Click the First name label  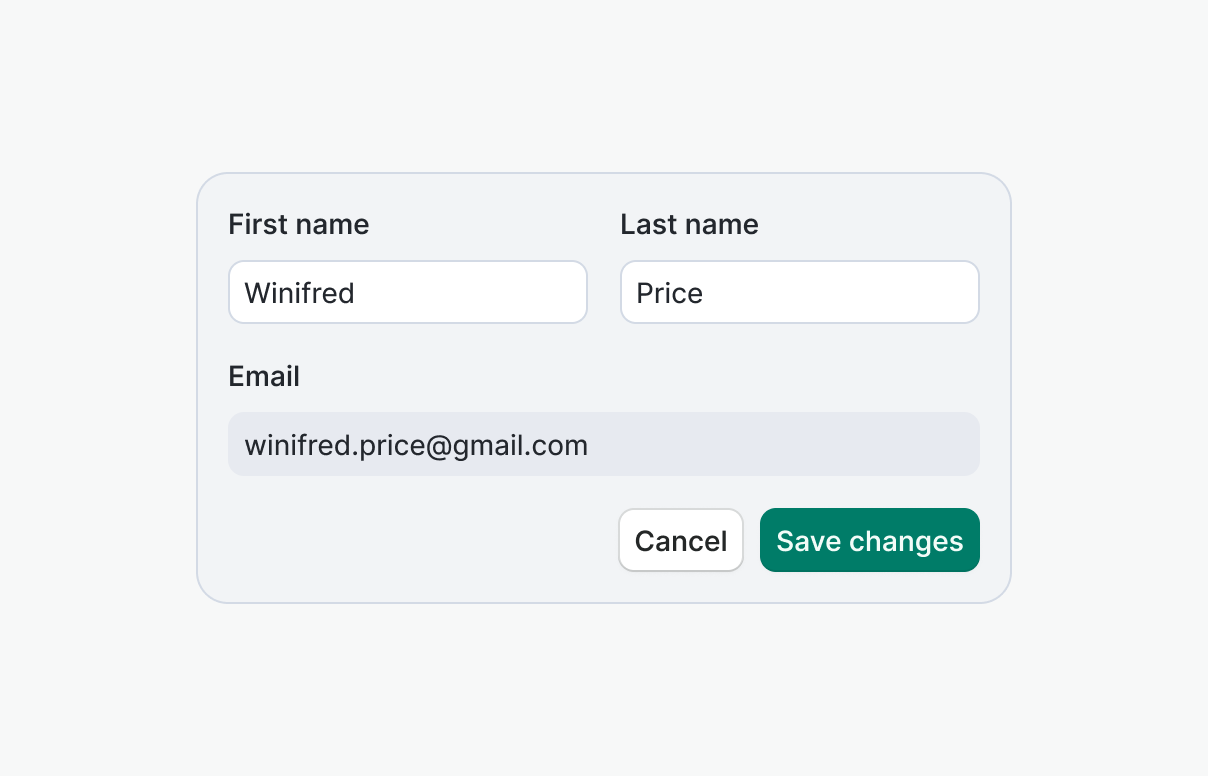pyautogui.click(x=298, y=224)
